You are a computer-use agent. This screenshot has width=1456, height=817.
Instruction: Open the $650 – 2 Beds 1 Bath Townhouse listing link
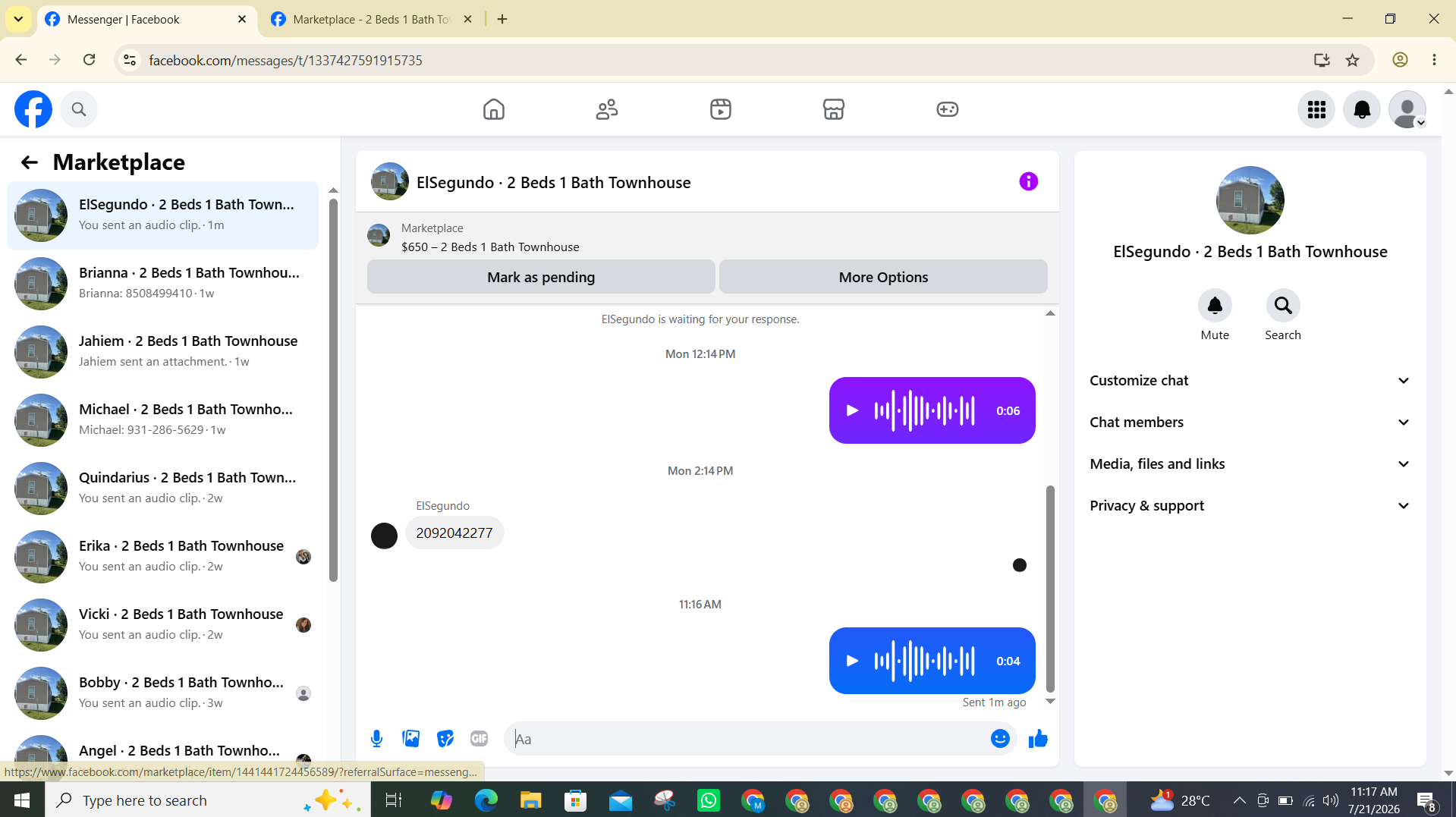point(490,247)
